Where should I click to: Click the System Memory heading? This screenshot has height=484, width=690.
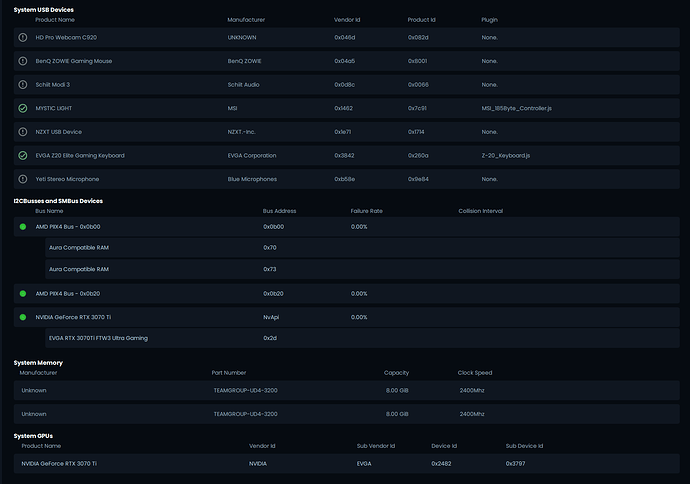click(38, 363)
